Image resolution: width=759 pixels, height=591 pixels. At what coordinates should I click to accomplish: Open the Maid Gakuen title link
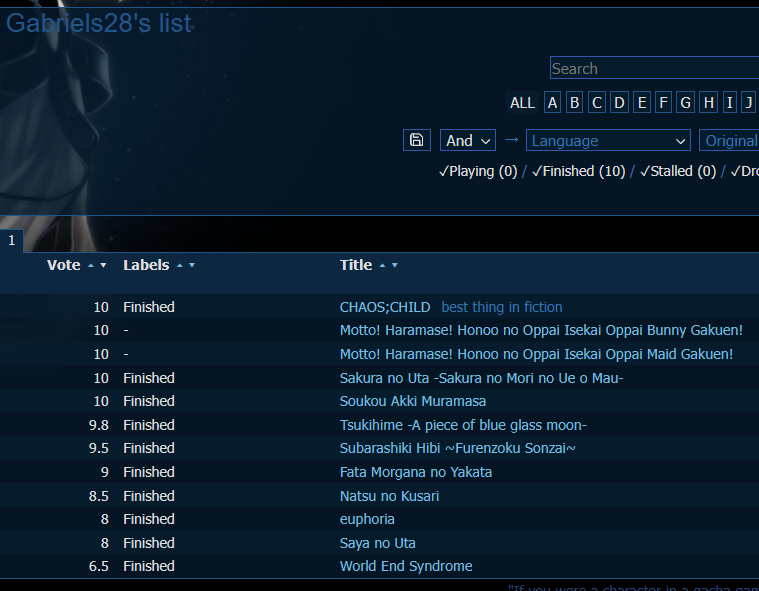point(536,354)
